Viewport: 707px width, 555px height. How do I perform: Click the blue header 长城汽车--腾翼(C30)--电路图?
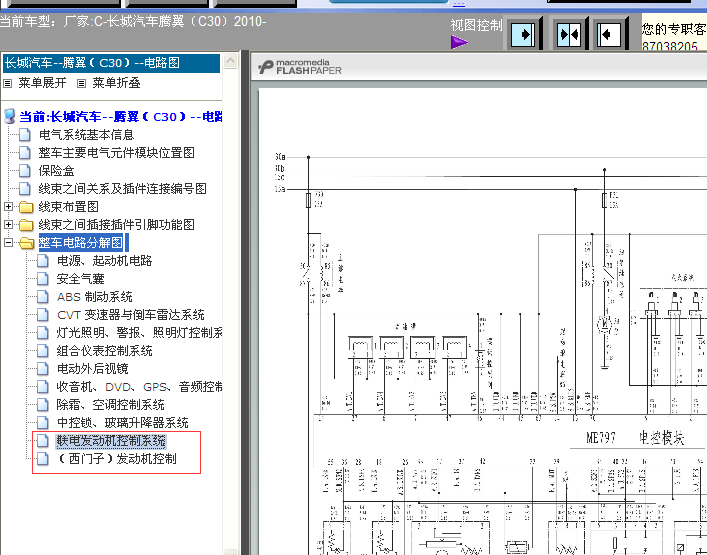click(x=111, y=63)
